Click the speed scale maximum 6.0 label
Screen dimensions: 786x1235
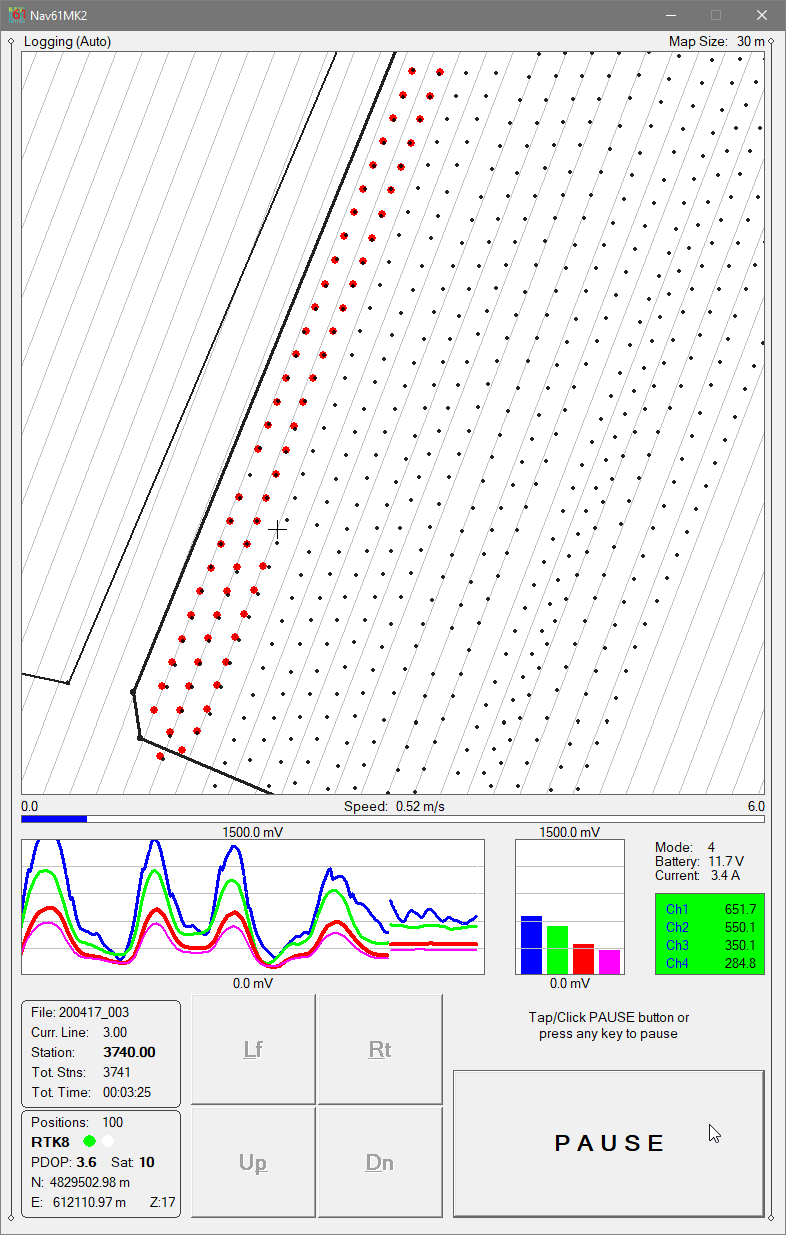coord(755,806)
